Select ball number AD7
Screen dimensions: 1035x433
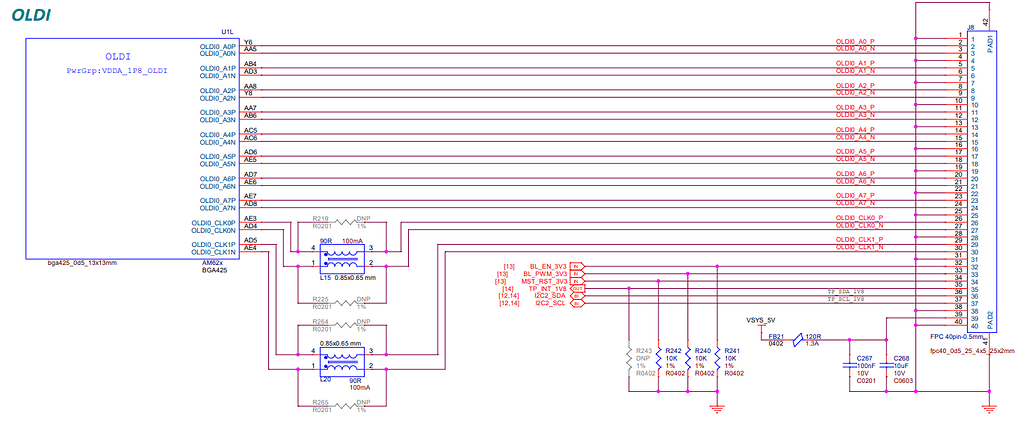click(250, 174)
